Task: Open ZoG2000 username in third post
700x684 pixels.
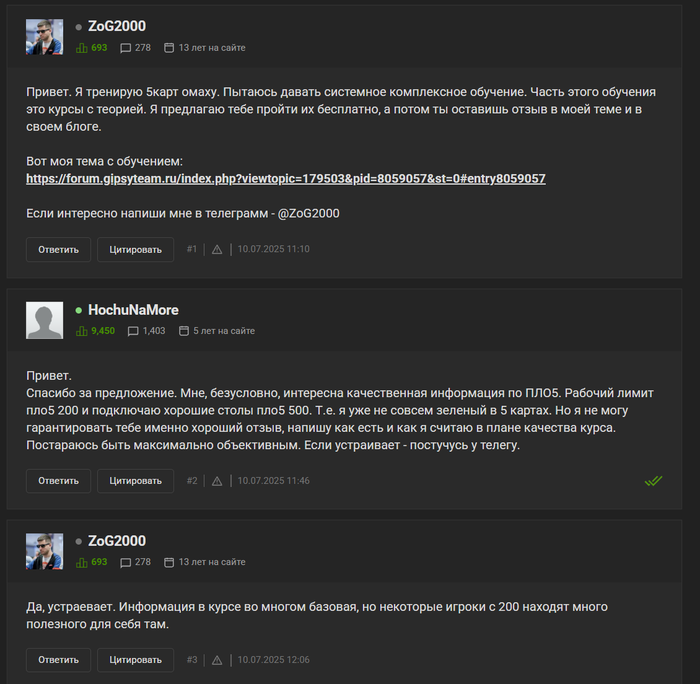Action: click(117, 541)
